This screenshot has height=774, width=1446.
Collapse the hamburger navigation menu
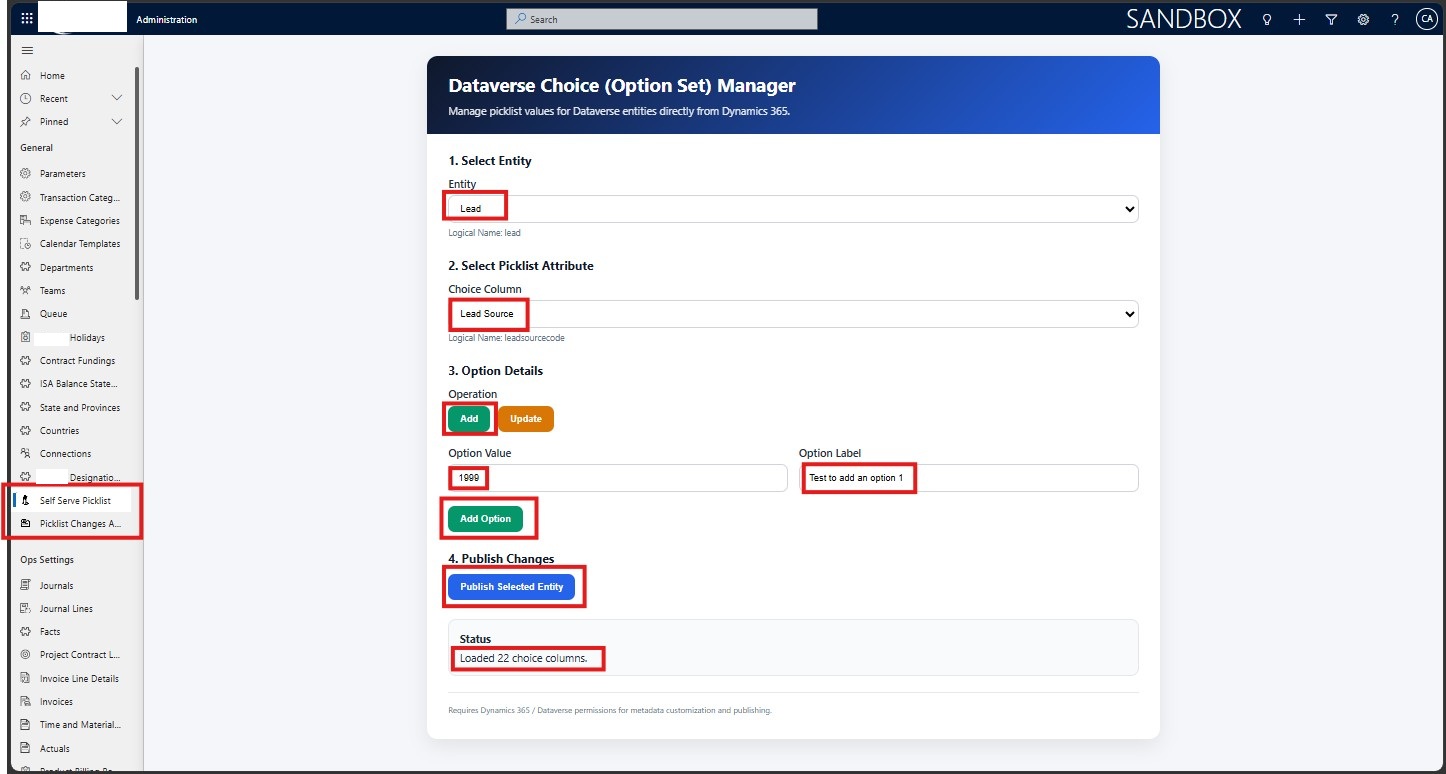tap(27, 50)
